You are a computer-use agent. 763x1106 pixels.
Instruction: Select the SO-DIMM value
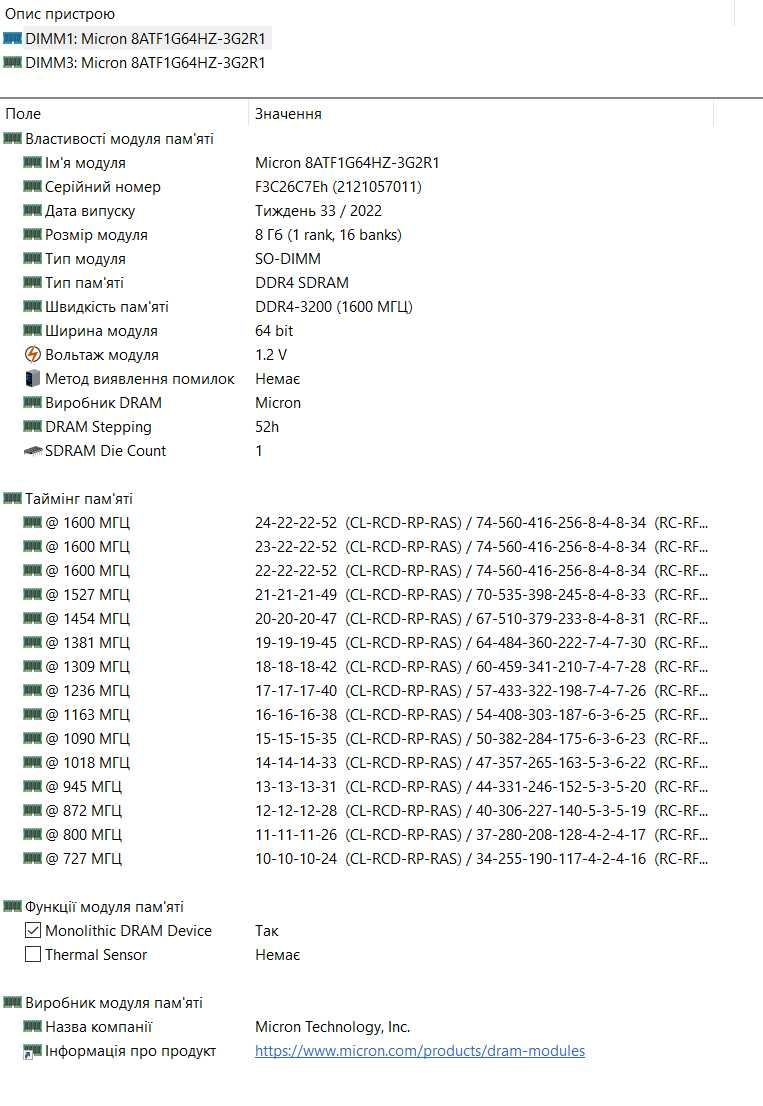[x=288, y=258]
